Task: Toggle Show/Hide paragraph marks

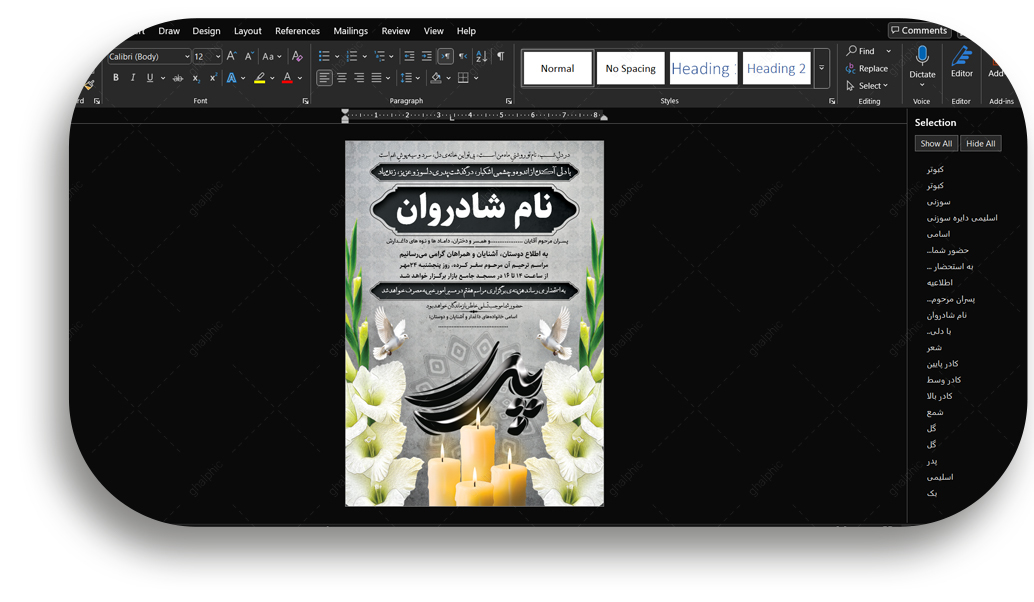Action: click(x=500, y=57)
